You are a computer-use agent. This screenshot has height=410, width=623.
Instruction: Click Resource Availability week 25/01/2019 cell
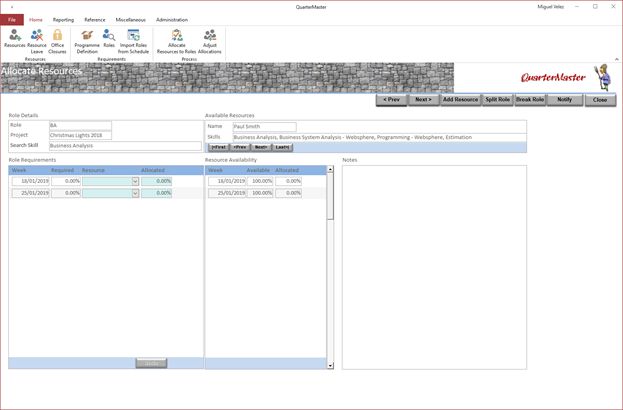pyautogui.click(x=227, y=193)
